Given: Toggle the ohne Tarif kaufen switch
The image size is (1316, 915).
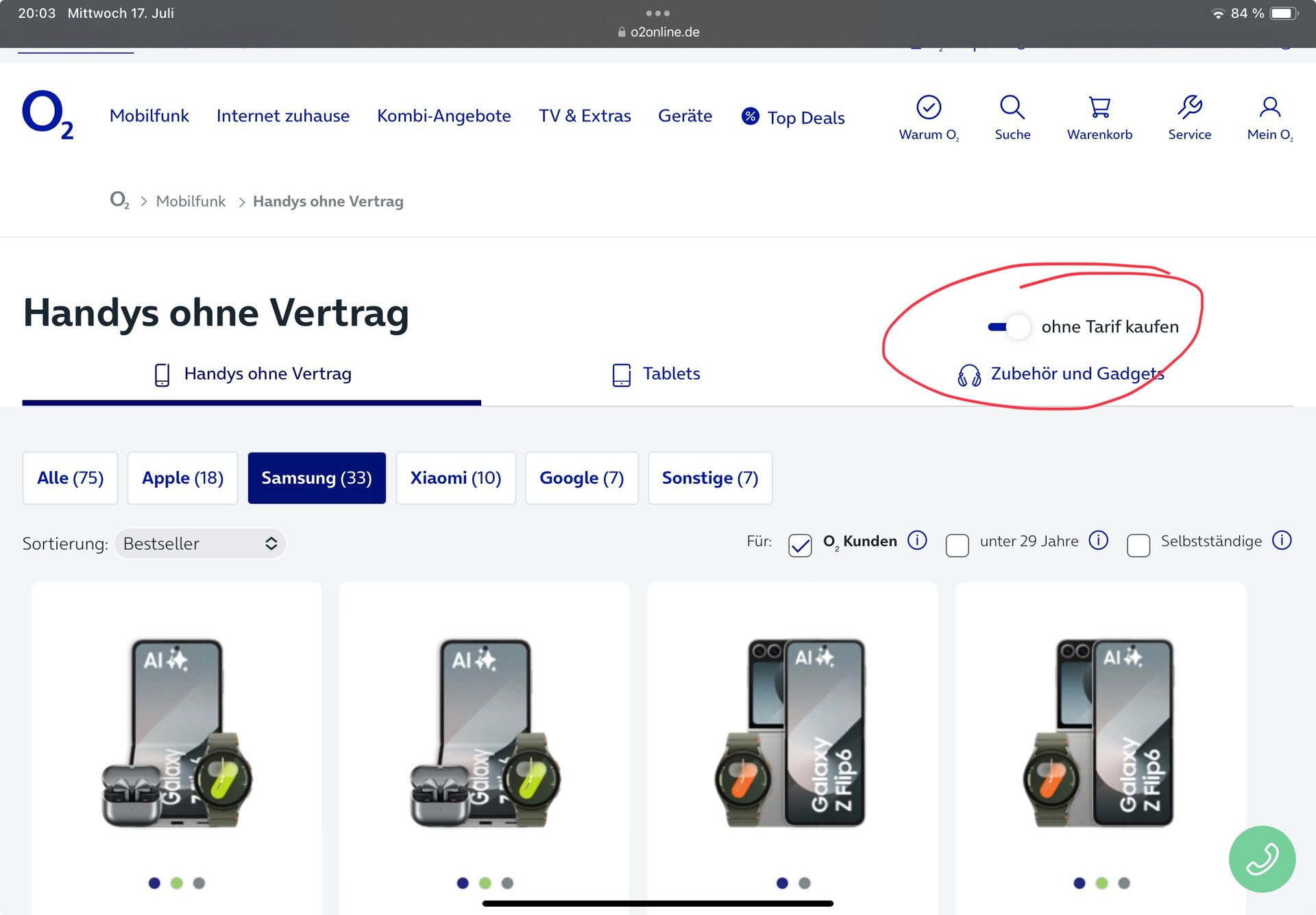Looking at the screenshot, I should click(x=1009, y=327).
